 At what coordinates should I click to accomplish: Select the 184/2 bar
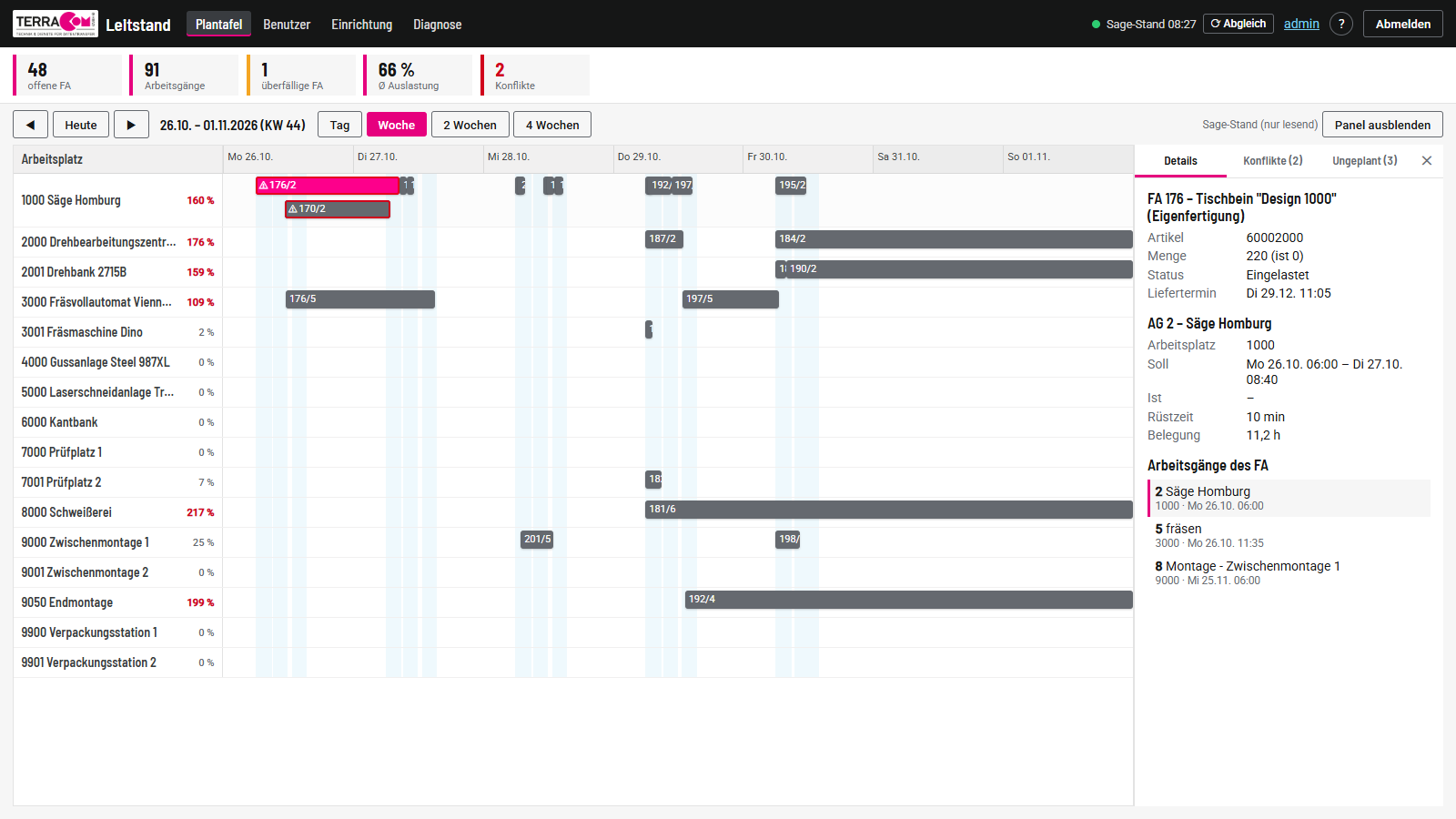point(954,239)
